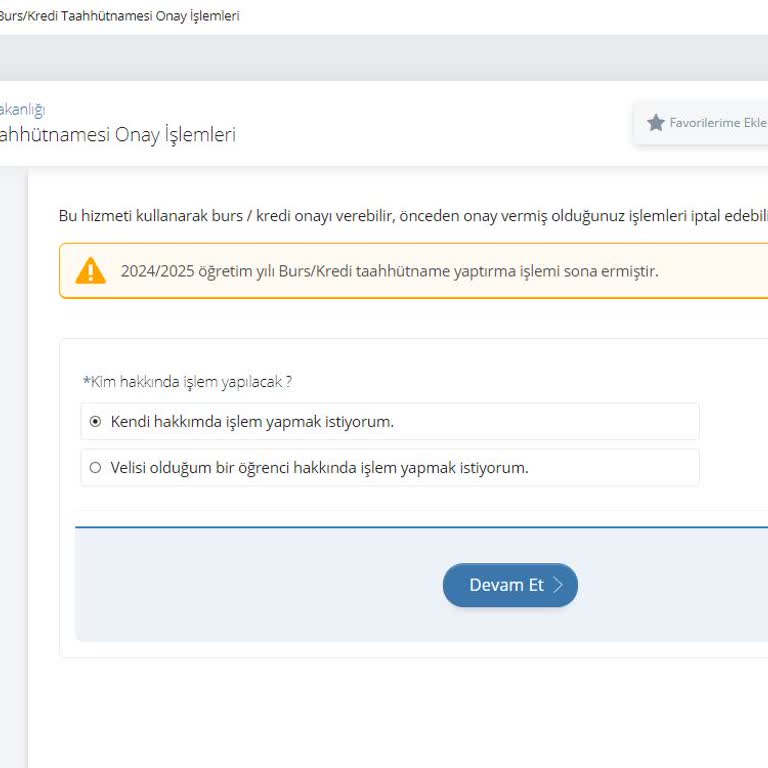Screen dimensions: 768x768
Task: Click the star icon beside Favorilerime Ekle
Action: (x=655, y=122)
